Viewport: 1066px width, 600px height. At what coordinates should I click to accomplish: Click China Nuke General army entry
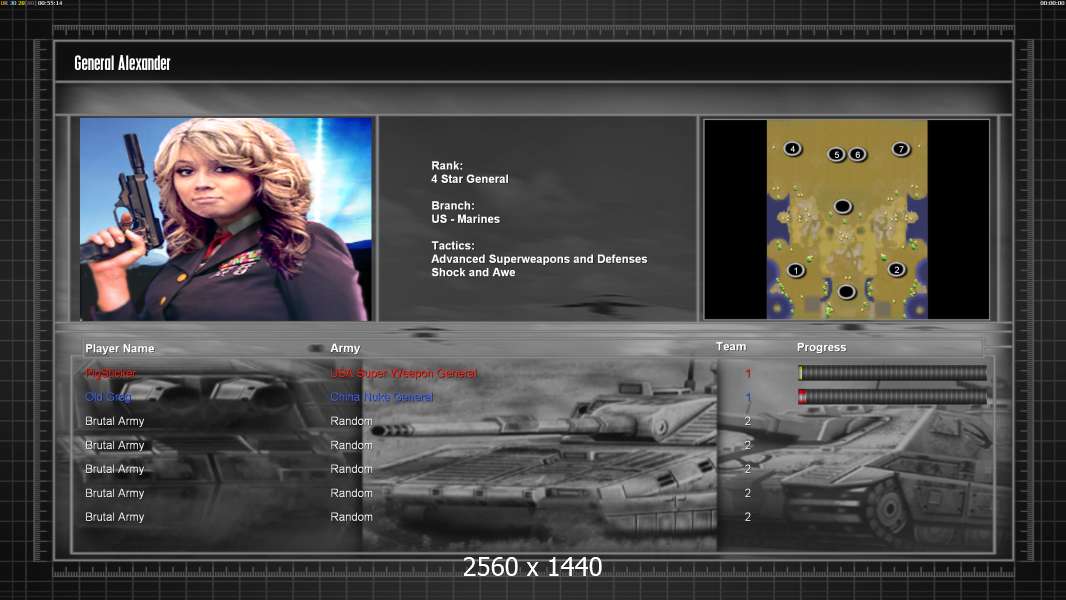tap(381, 397)
